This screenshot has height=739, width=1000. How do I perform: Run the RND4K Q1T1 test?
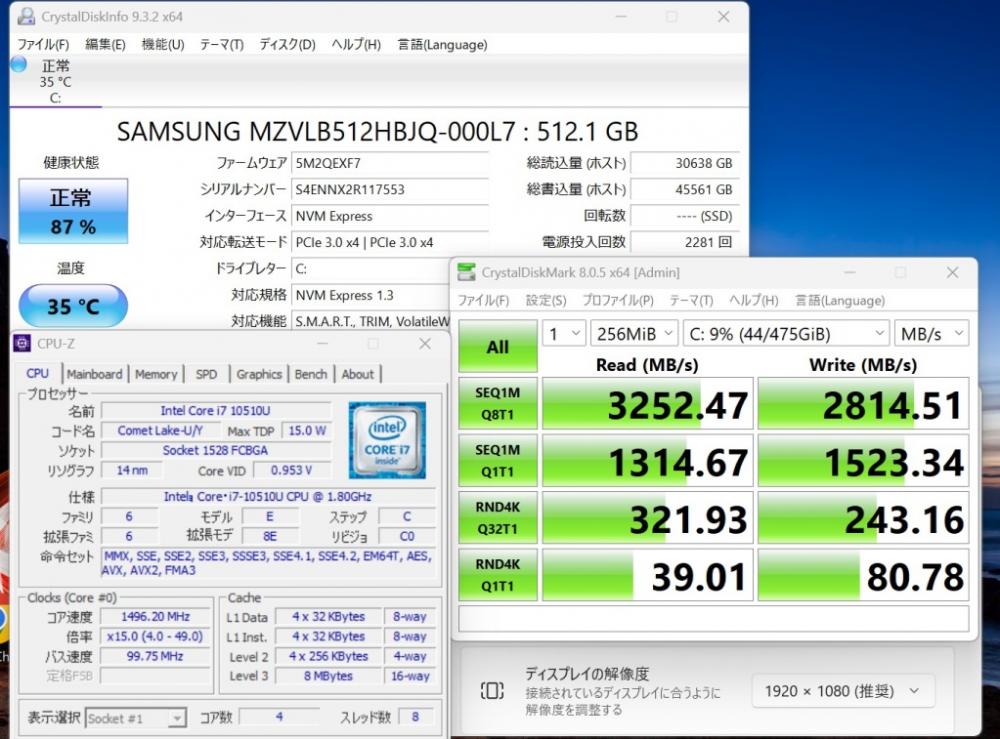tap(497, 575)
